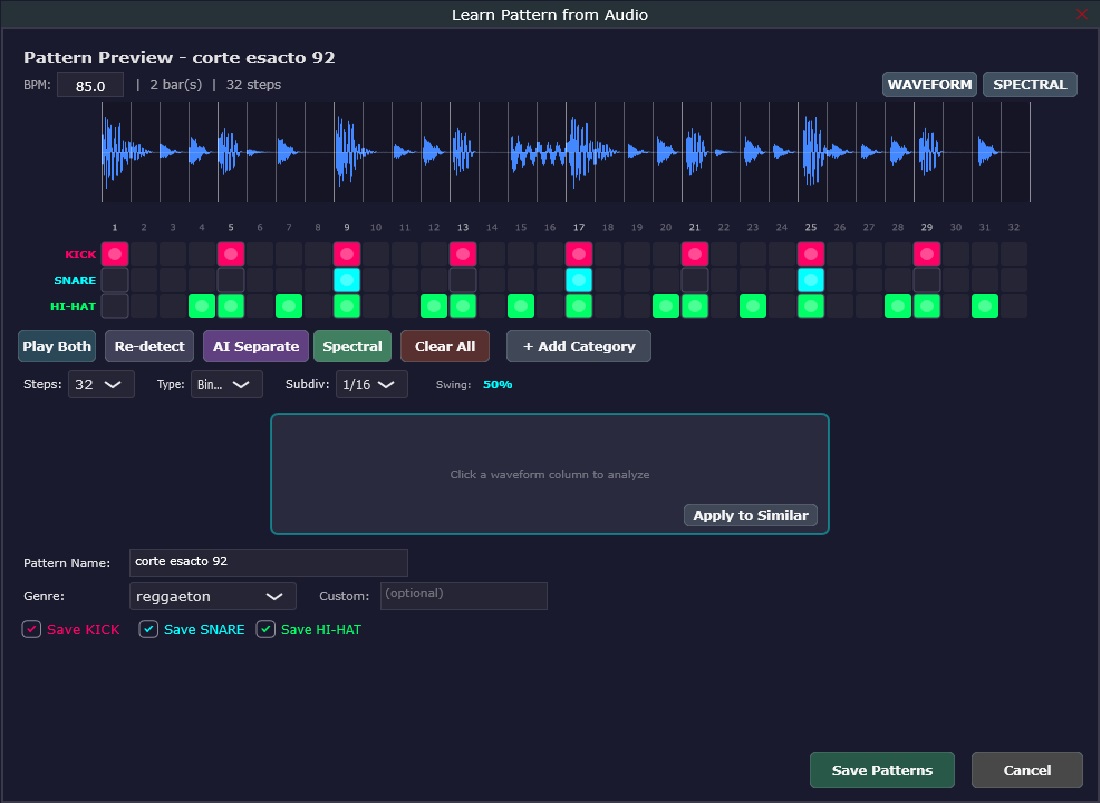Toggle the HI-HAT step 31 cell
This screenshot has height=803, width=1100.
click(x=985, y=306)
